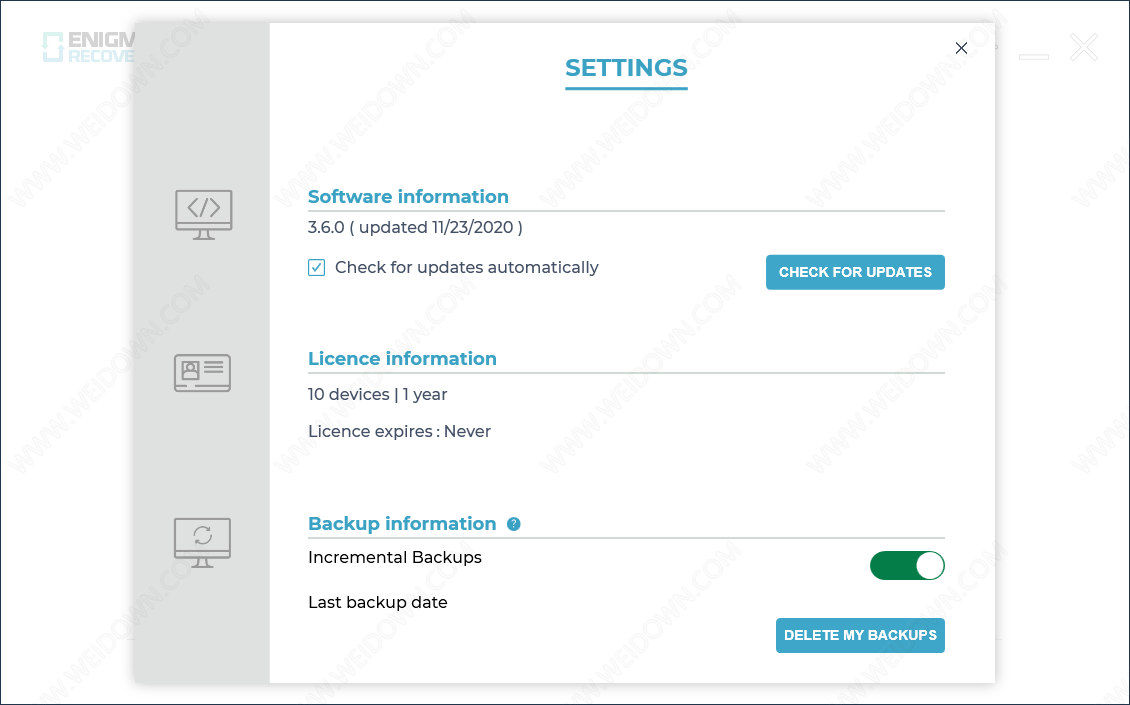Minimize the main Enigma Recovery window
The width and height of the screenshot is (1130, 705).
(x=1033, y=56)
